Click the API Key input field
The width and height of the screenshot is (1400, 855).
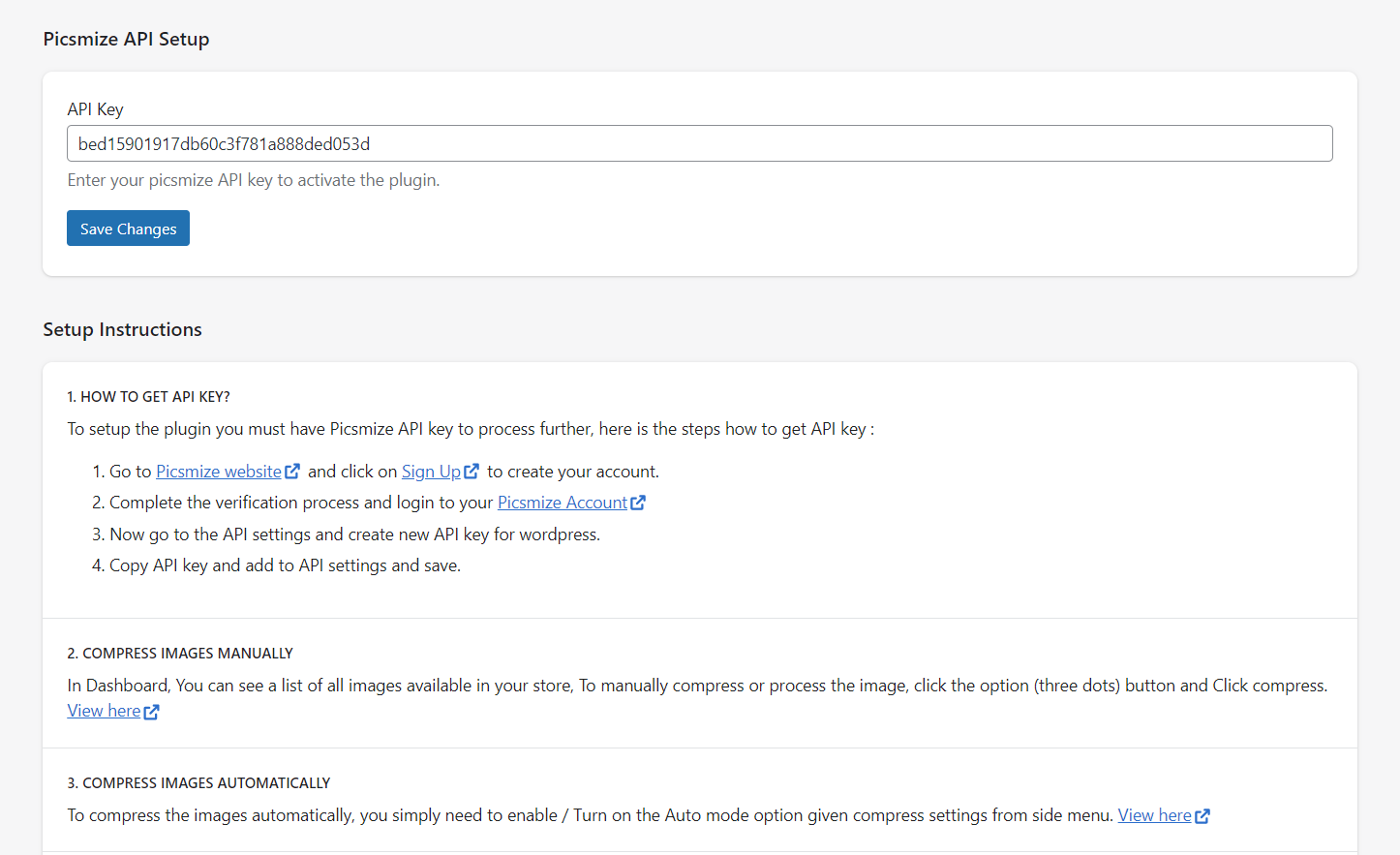(x=699, y=143)
